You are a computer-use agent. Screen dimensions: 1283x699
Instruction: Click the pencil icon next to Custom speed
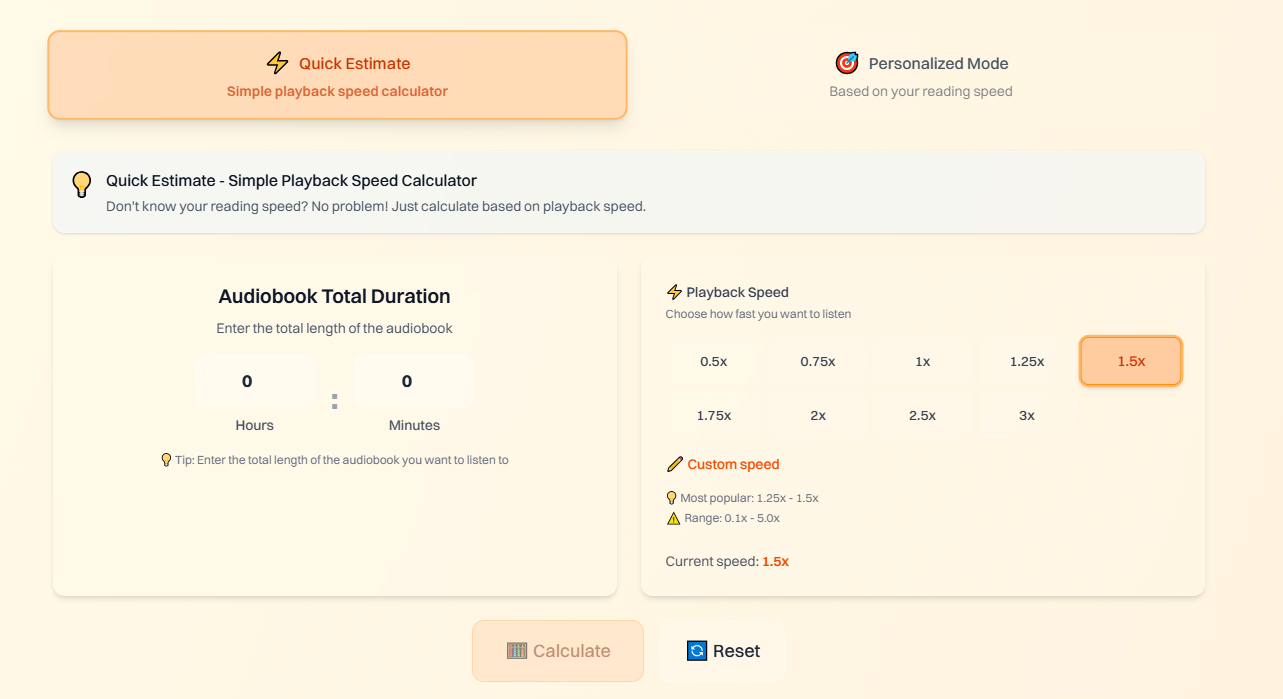675,464
